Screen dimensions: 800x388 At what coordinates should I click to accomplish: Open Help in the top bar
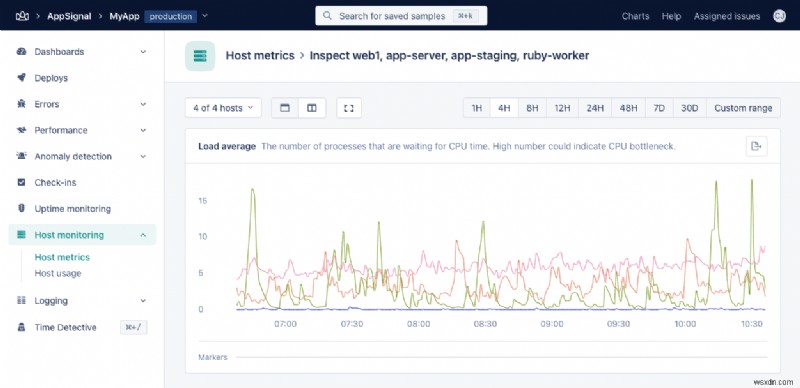pyautogui.click(x=671, y=16)
